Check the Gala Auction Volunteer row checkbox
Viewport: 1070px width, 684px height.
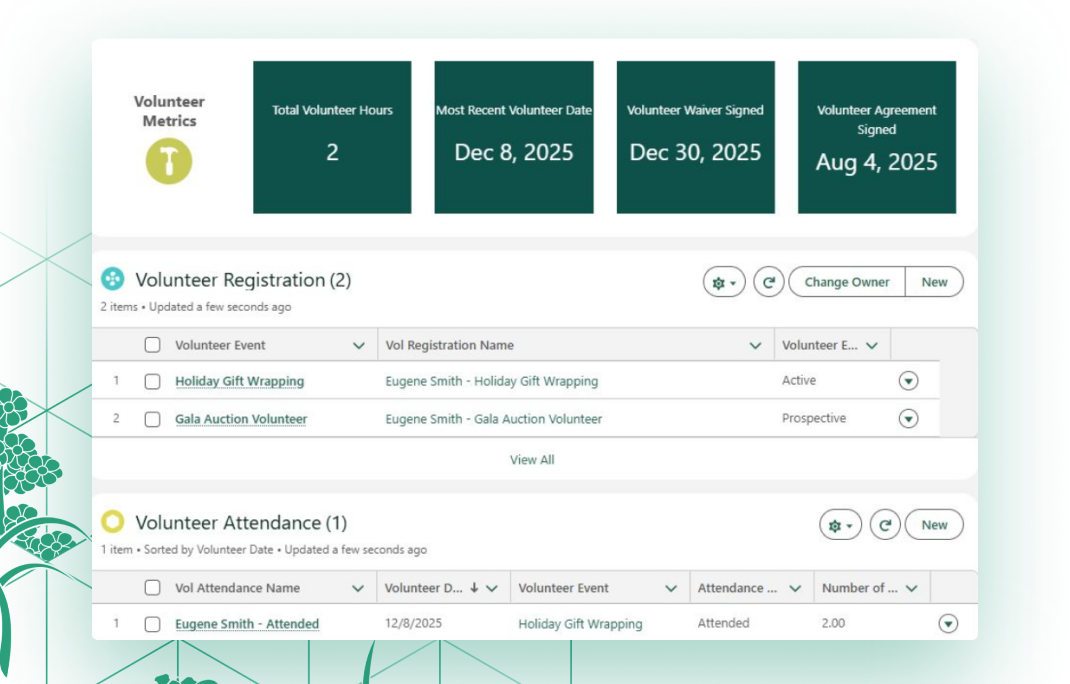click(152, 418)
